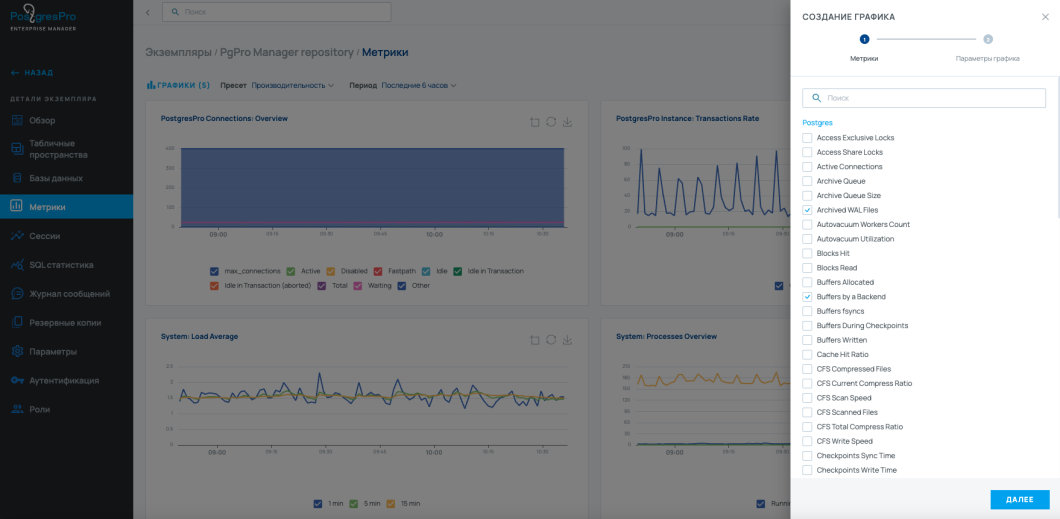Click the Резервные копии icon
Viewport: 1060px width, 519px height.
[x=18, y=322]
